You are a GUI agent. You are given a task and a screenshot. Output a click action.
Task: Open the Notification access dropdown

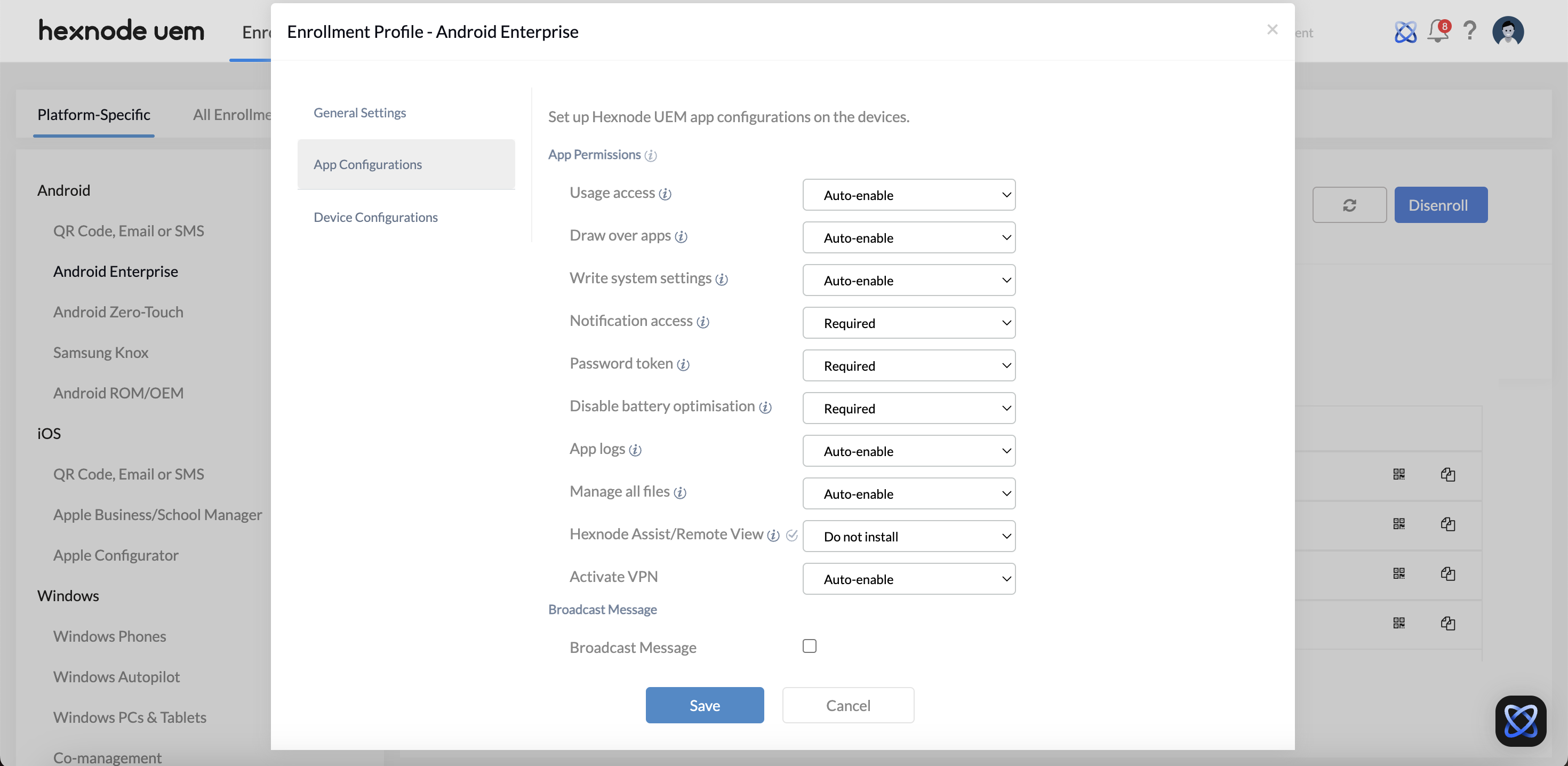tap(909, 323)
